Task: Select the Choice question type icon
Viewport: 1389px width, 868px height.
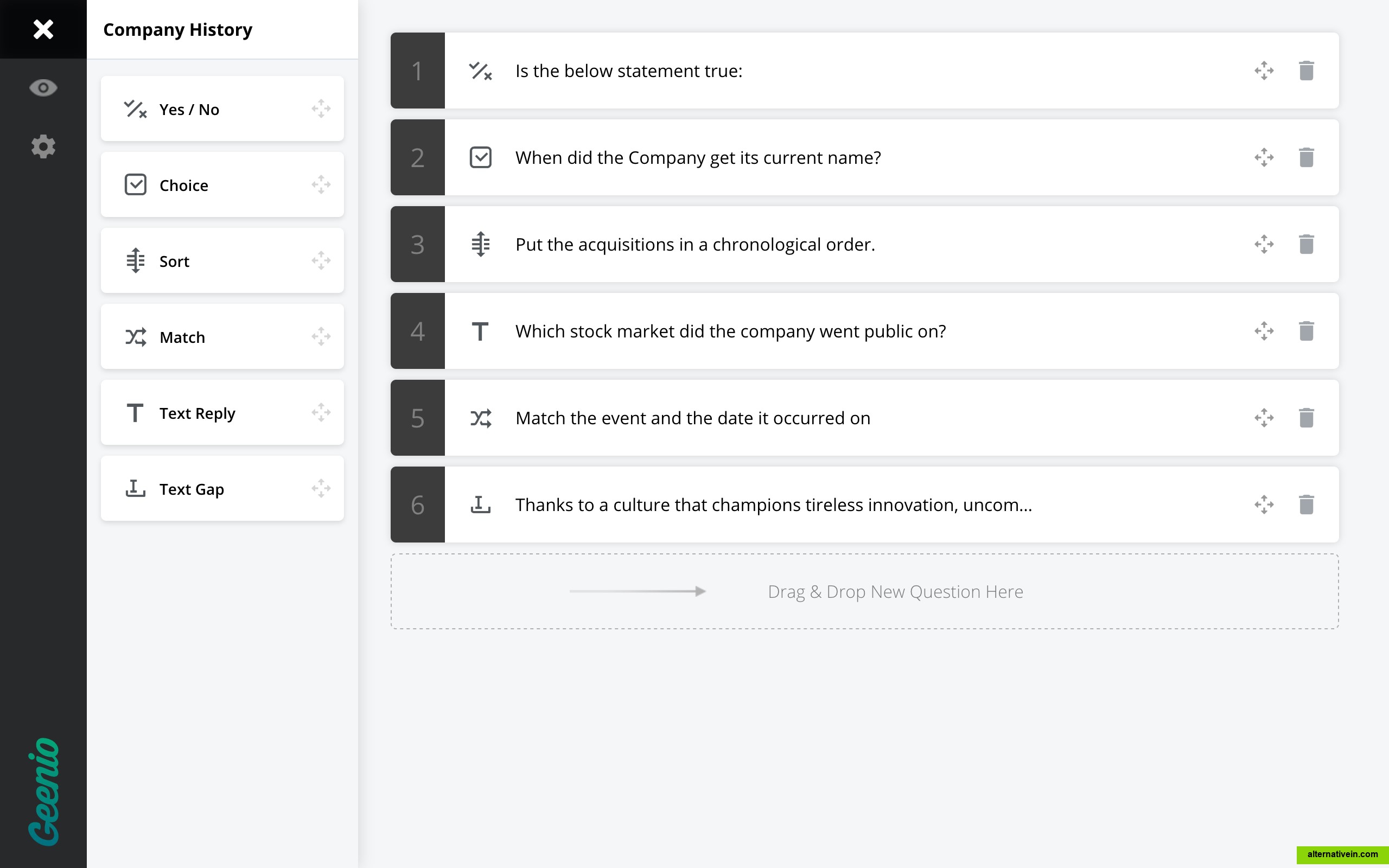Action: 135,184
